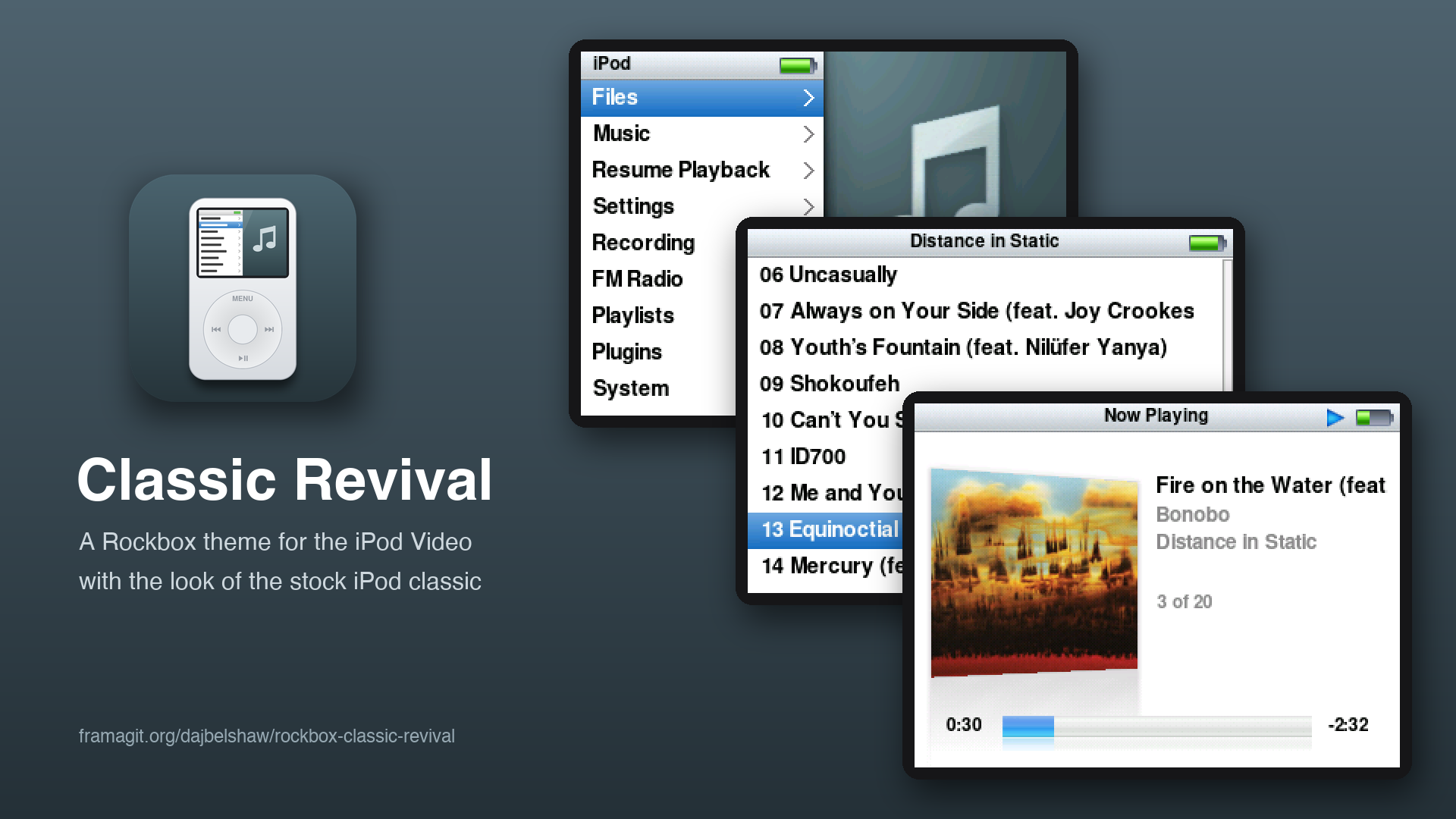Click artist name Bonobo
1456x819 pixels.
click(1192, 515)
